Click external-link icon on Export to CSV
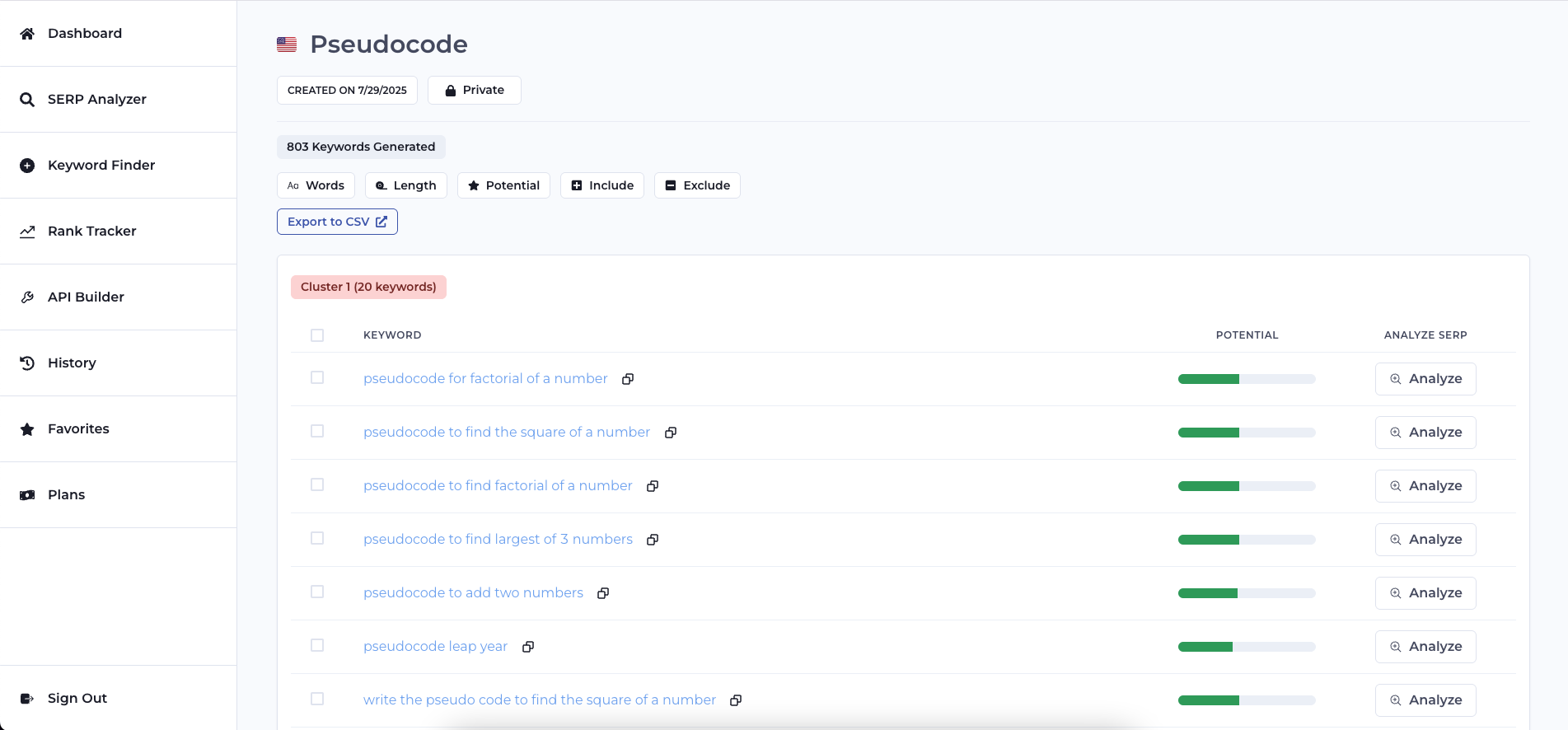Viewport: 1568px width, 730px height. coord(381,222)
